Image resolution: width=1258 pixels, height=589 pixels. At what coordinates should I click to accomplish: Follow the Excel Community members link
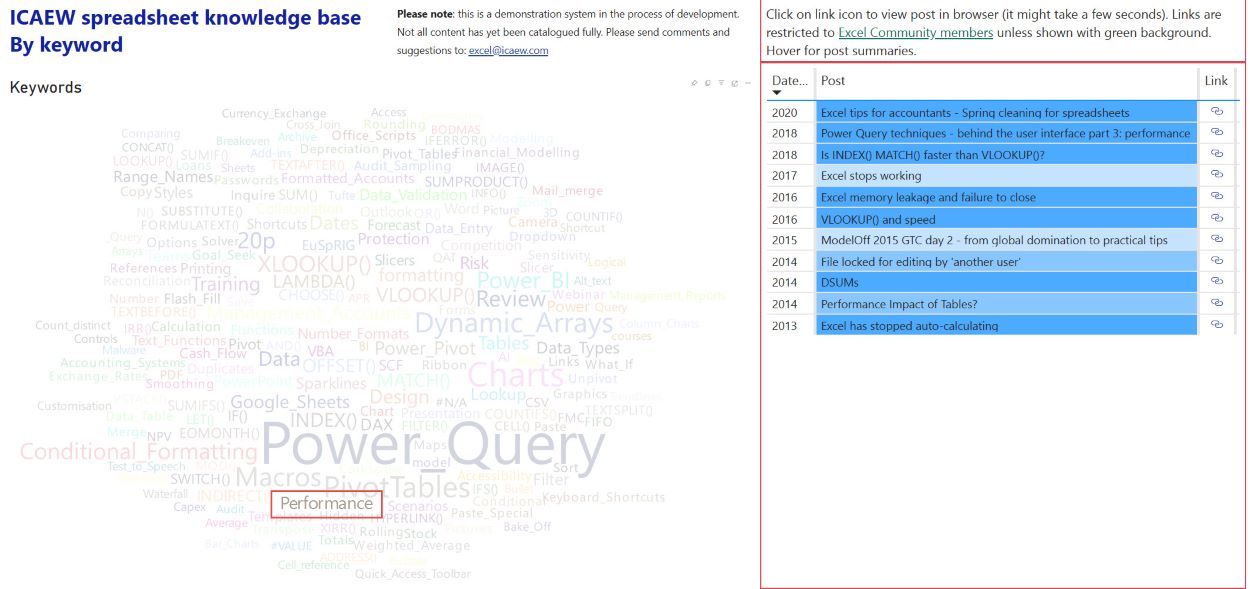[x=915, y=33]
